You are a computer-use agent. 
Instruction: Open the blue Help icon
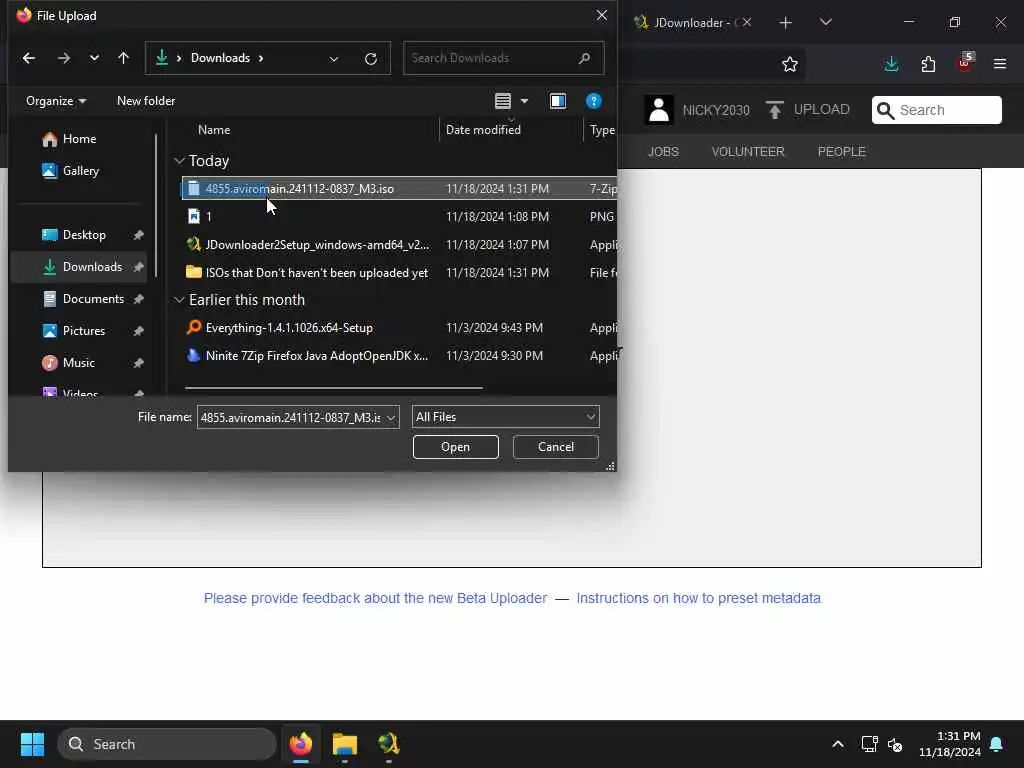click(594, 101)
